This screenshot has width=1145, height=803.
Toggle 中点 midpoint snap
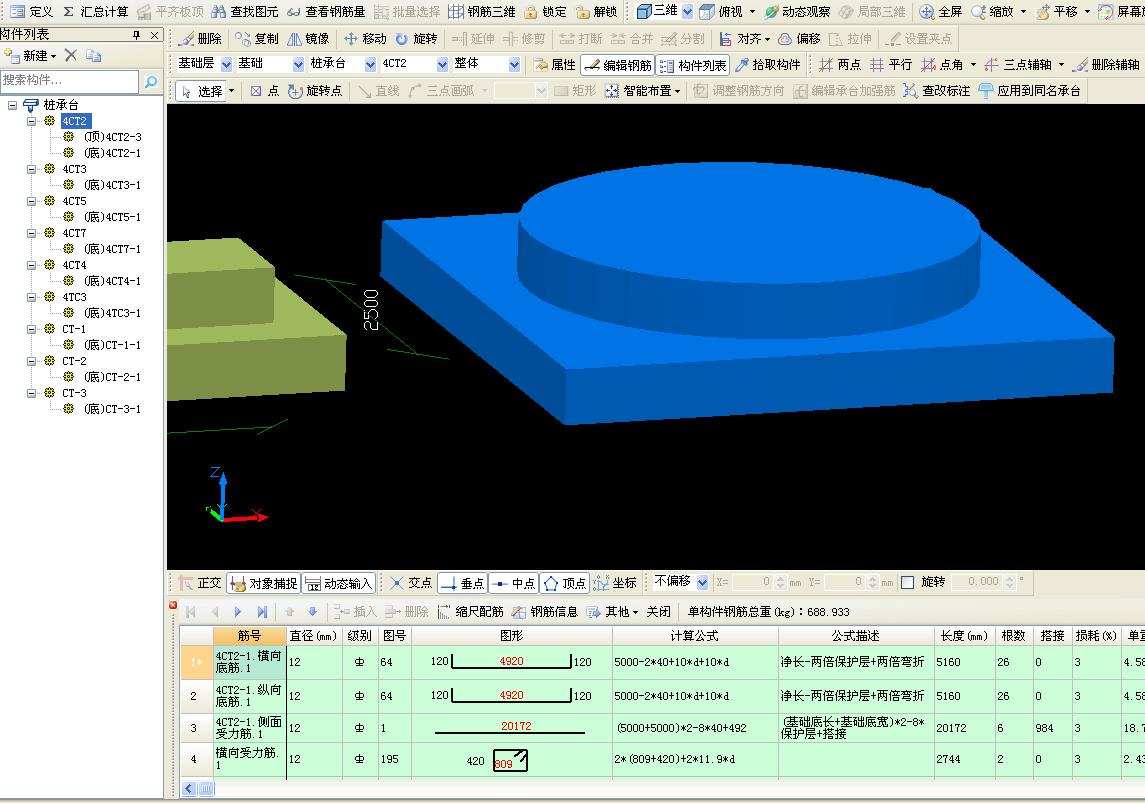(x=514, y=583)
